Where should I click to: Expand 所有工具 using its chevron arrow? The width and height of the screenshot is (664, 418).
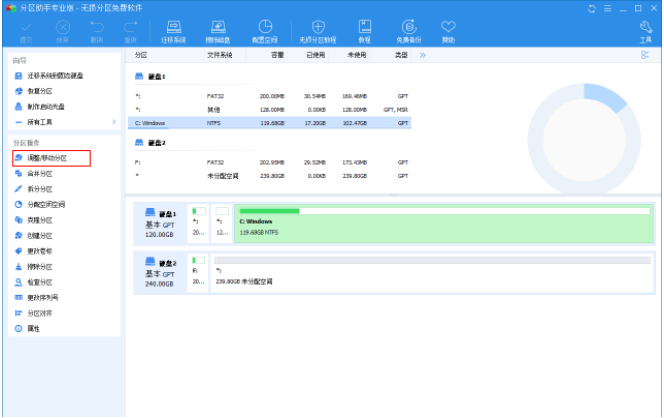coord(114,122)
